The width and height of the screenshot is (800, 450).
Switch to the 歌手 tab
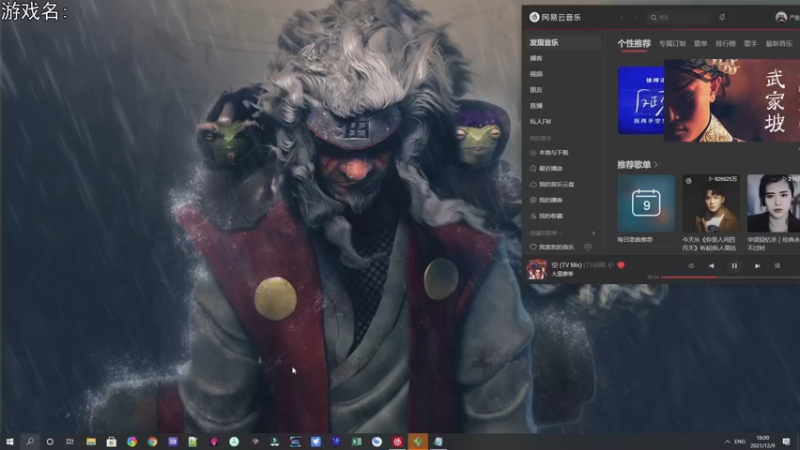click(750, 43)
